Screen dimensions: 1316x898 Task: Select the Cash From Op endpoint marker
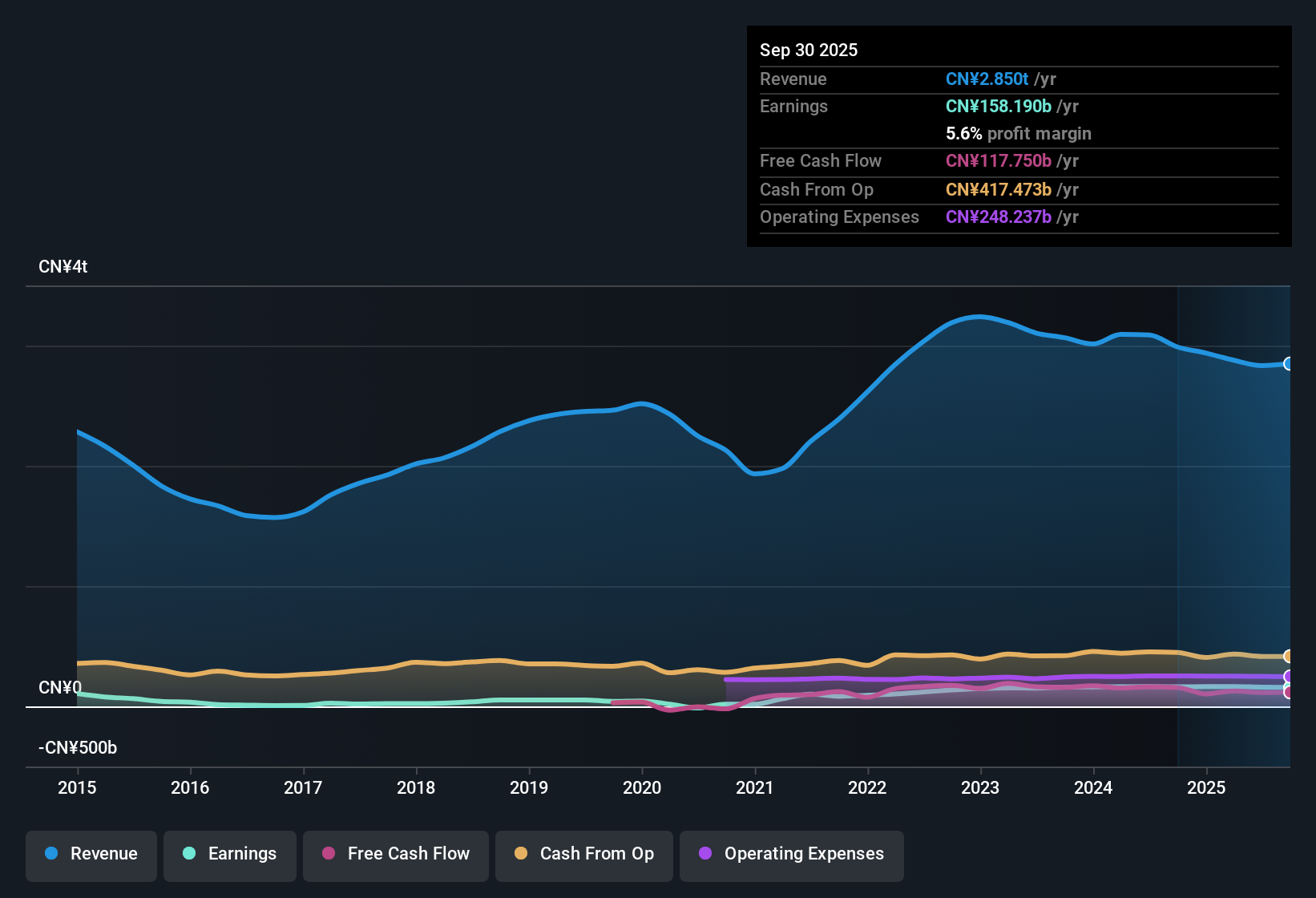click(1289, 656)
